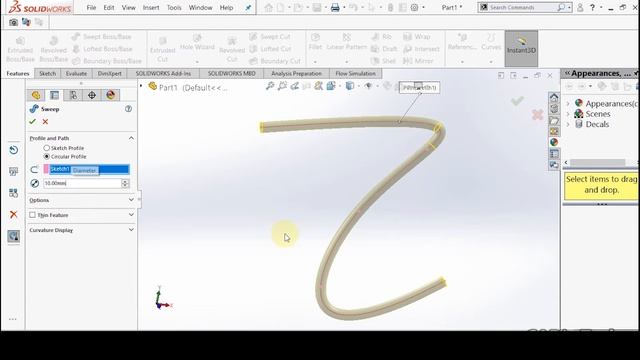
Task: Enable the Thin Feature checkbox
Action: coord(32,215)
